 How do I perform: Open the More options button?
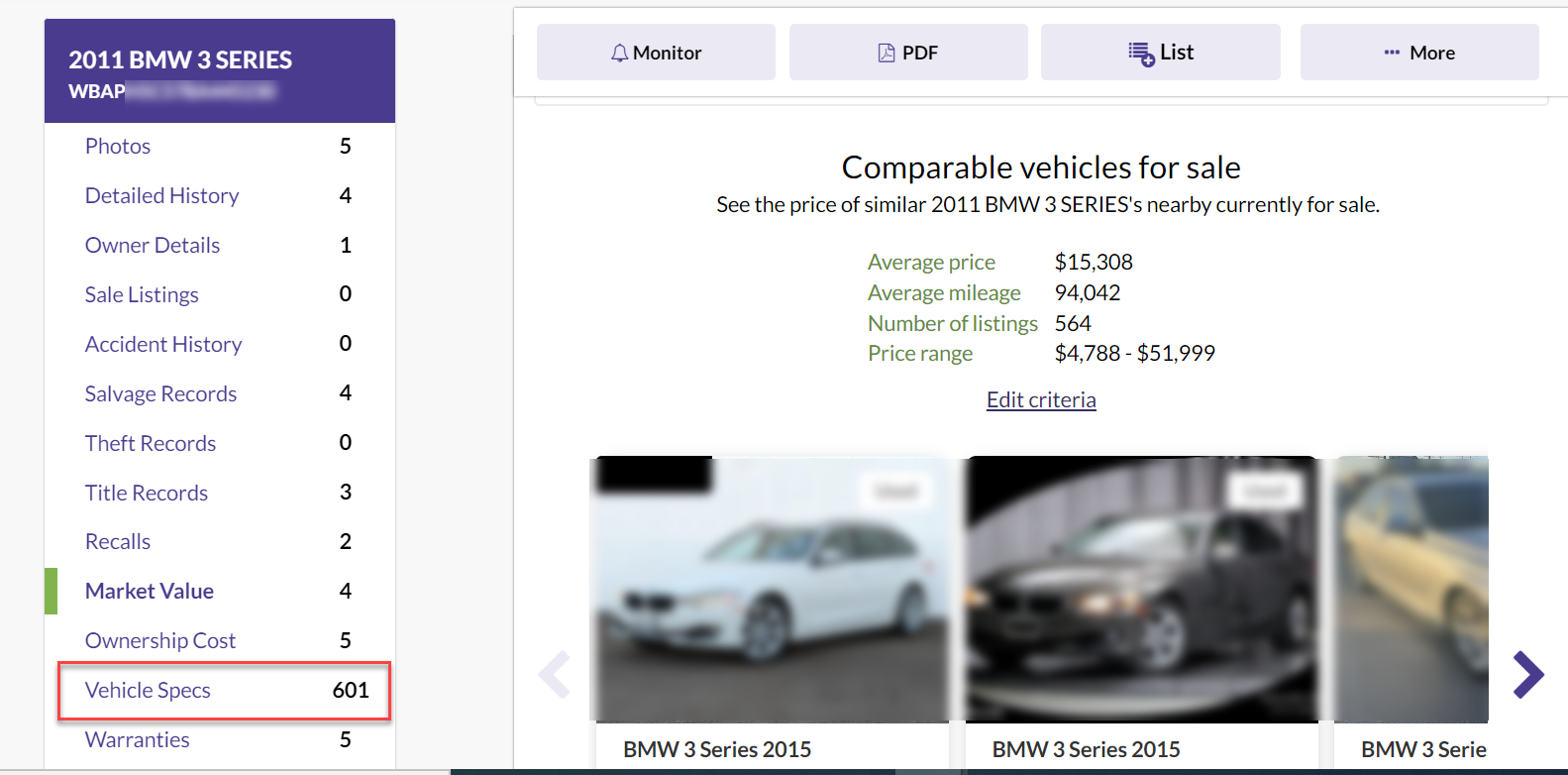(1419, 53)
